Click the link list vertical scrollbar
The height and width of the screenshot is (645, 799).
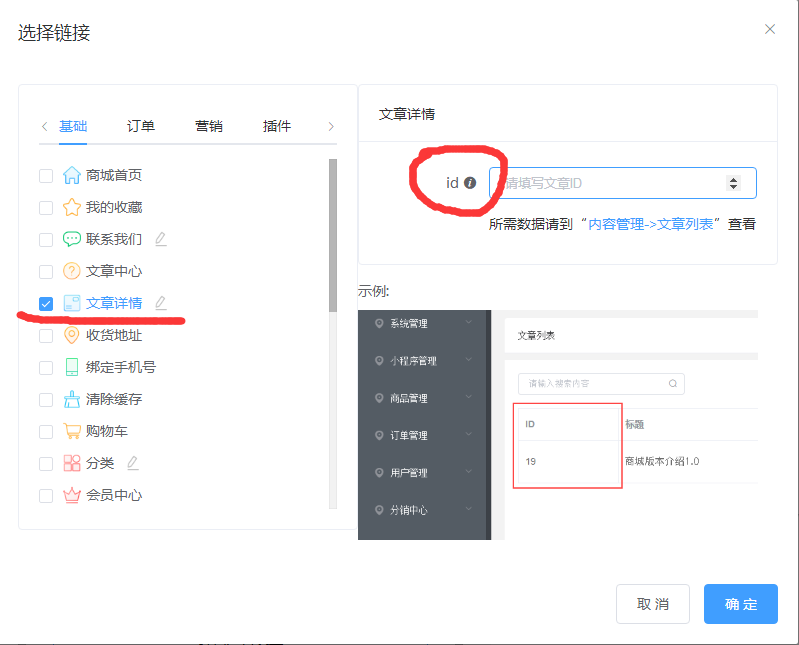(333, 235)
